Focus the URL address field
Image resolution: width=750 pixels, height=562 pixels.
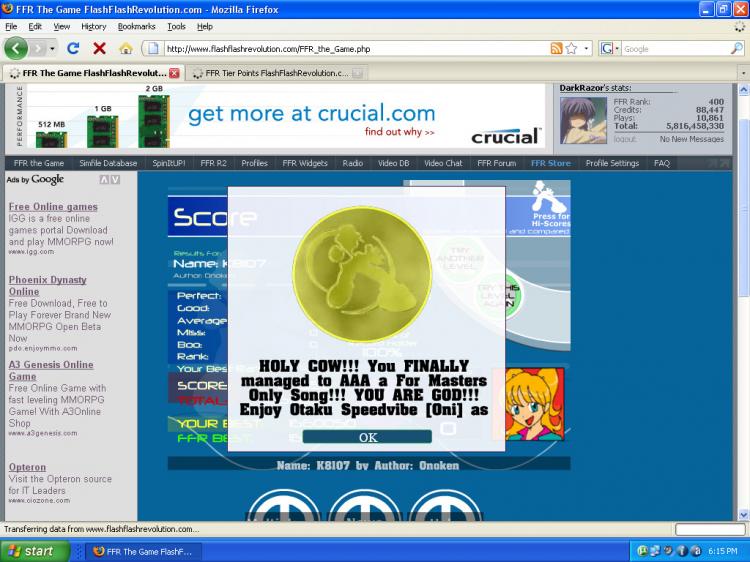pyautogui.click(x=356, y=49)
